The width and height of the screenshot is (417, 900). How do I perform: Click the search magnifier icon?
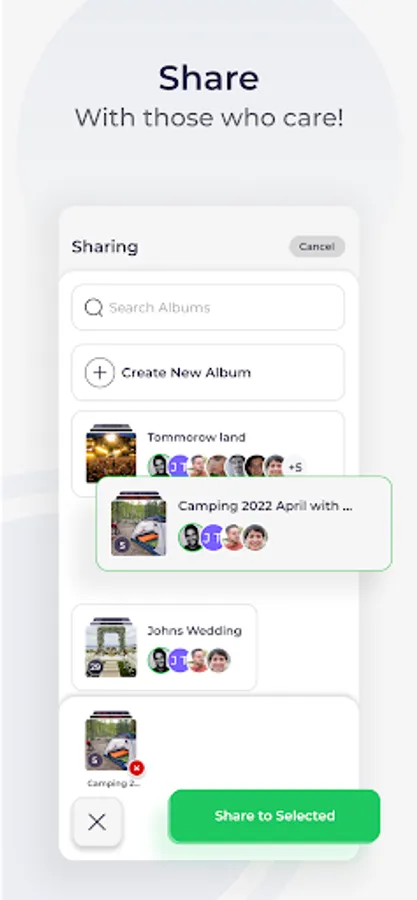(x=93, y=308)
